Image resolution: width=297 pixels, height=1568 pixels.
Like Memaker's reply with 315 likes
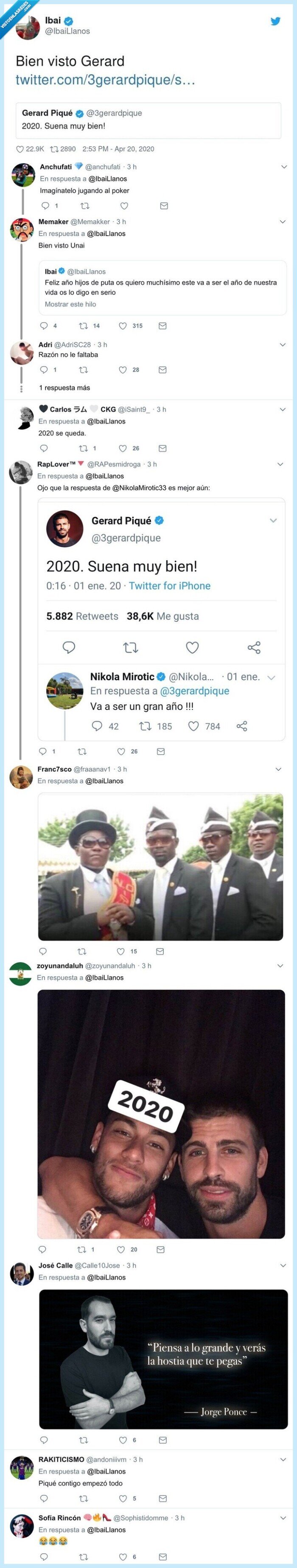[x=123, y=326]
